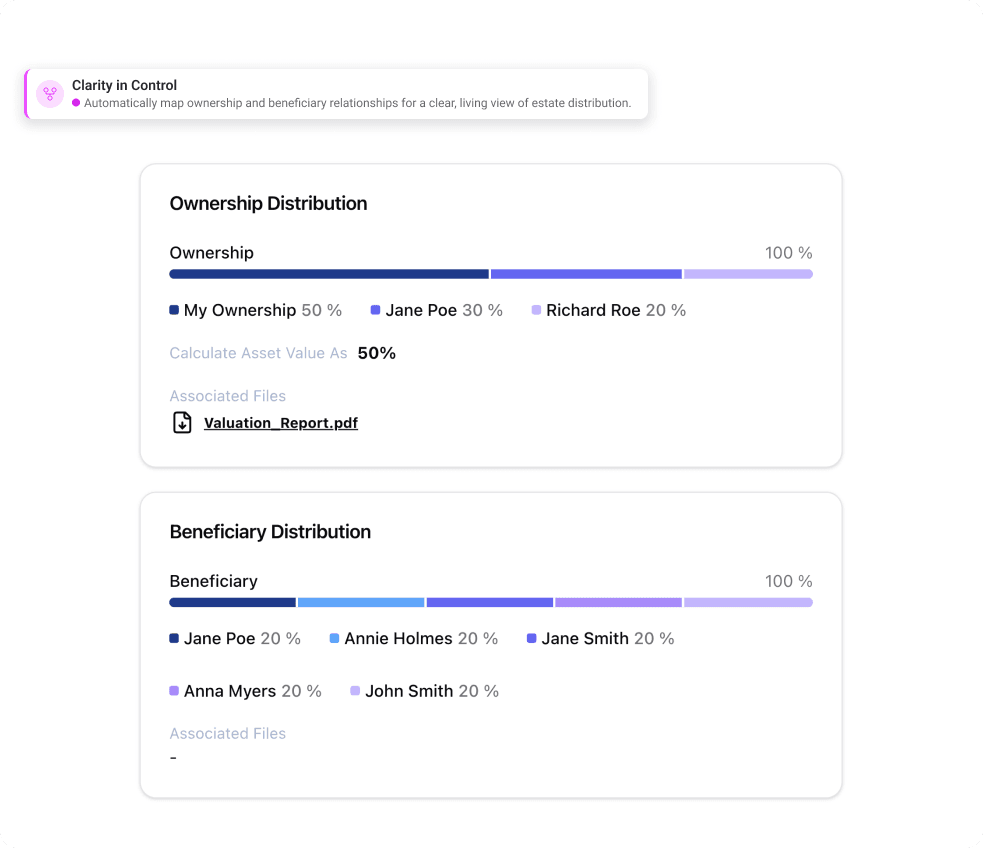Screen dimensions: 983x848
Task: Click the Jane Poe ownership legend swatch
Action: coord(376,310)
